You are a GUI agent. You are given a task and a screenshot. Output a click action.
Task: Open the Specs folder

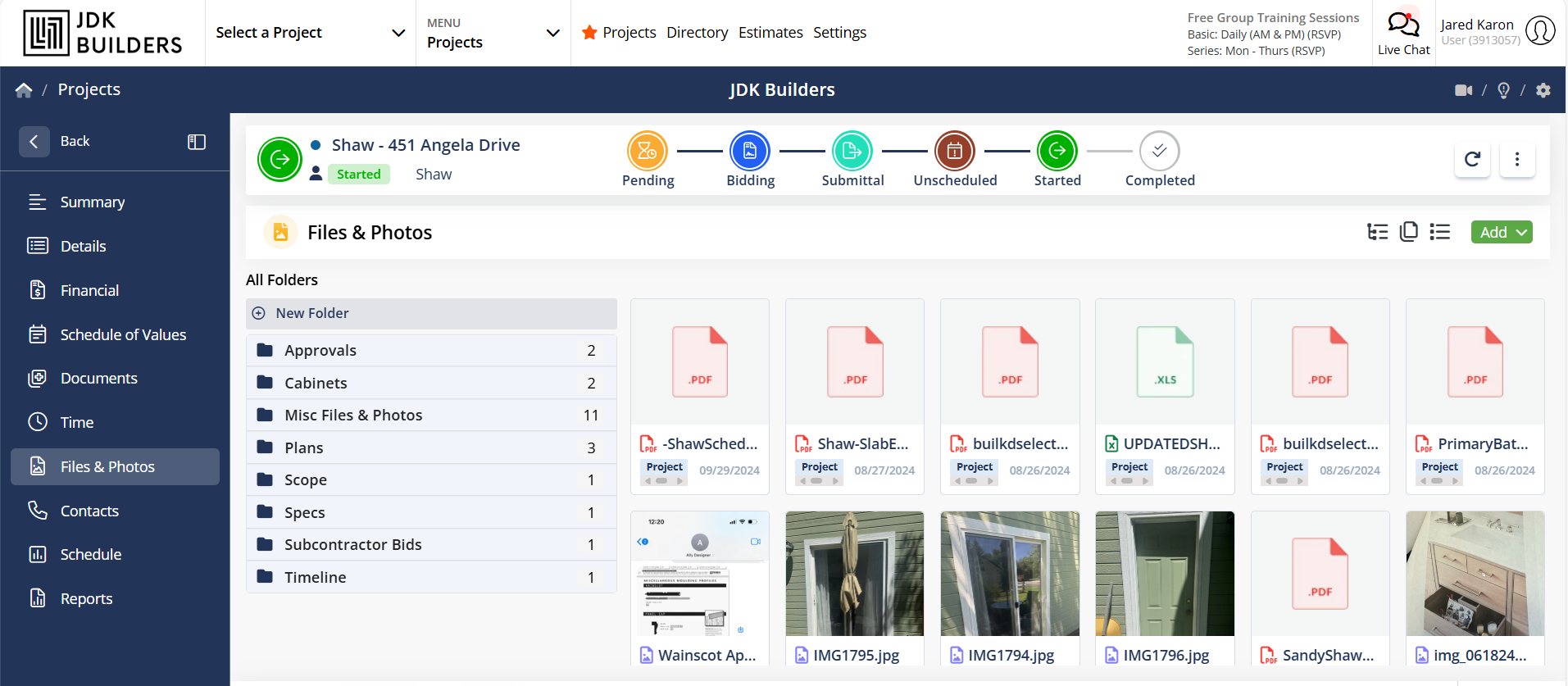pyautogui.click(x=431, y=512)
